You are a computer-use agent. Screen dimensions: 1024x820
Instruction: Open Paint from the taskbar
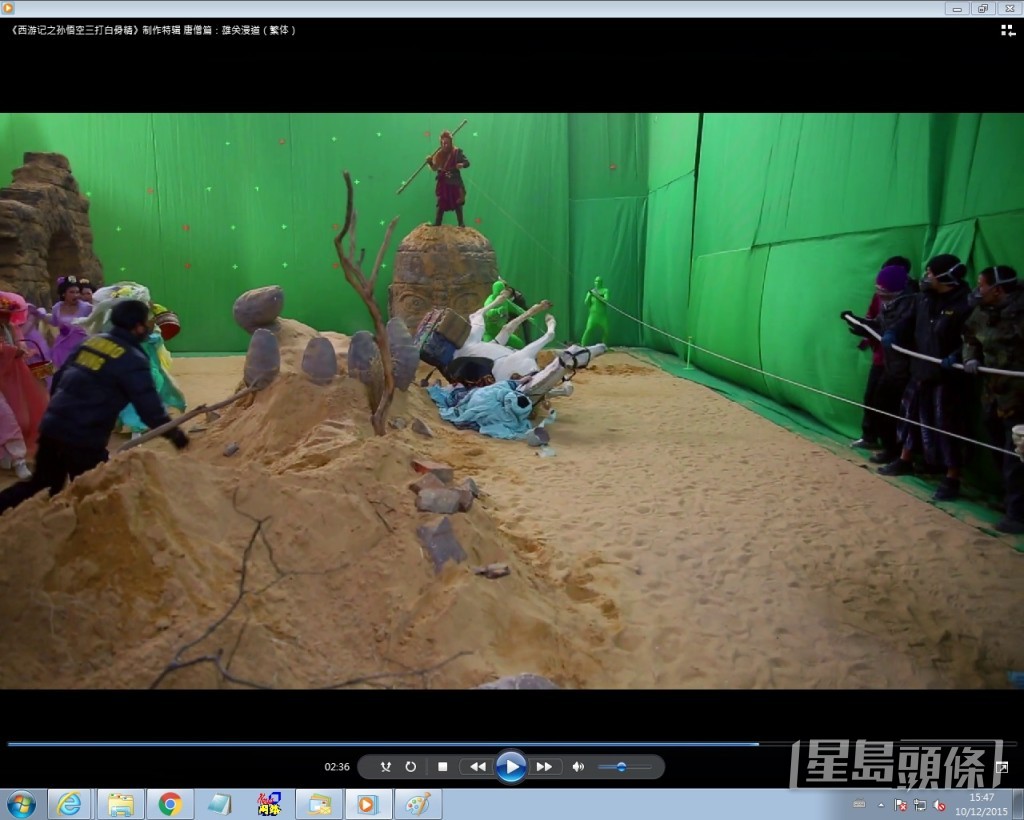(x=418, y=804)
